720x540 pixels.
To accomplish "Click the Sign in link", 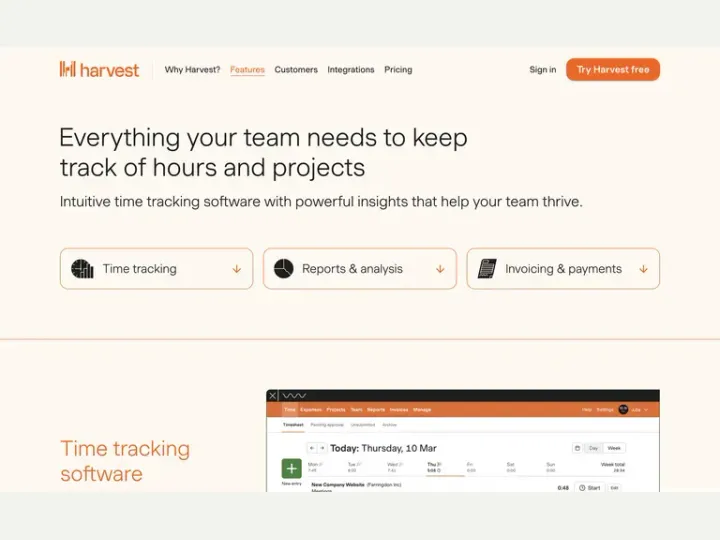I will pyautogui.click(x=543, y=69).
